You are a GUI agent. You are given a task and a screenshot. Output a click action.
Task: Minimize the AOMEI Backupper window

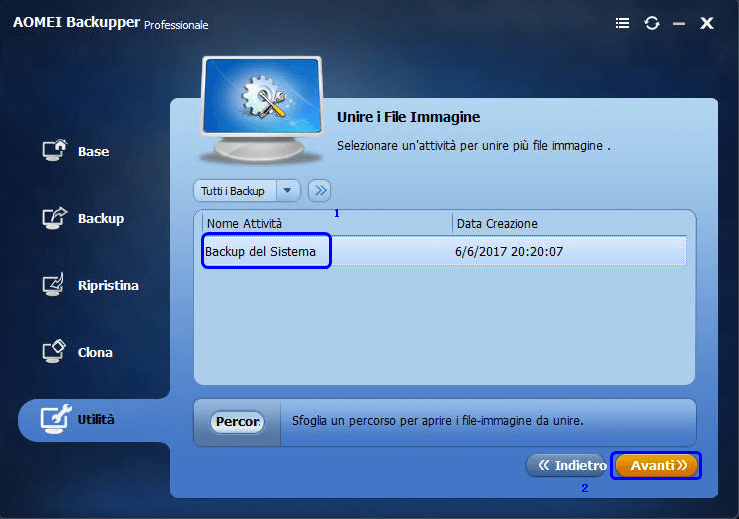(x=679, y=23)
